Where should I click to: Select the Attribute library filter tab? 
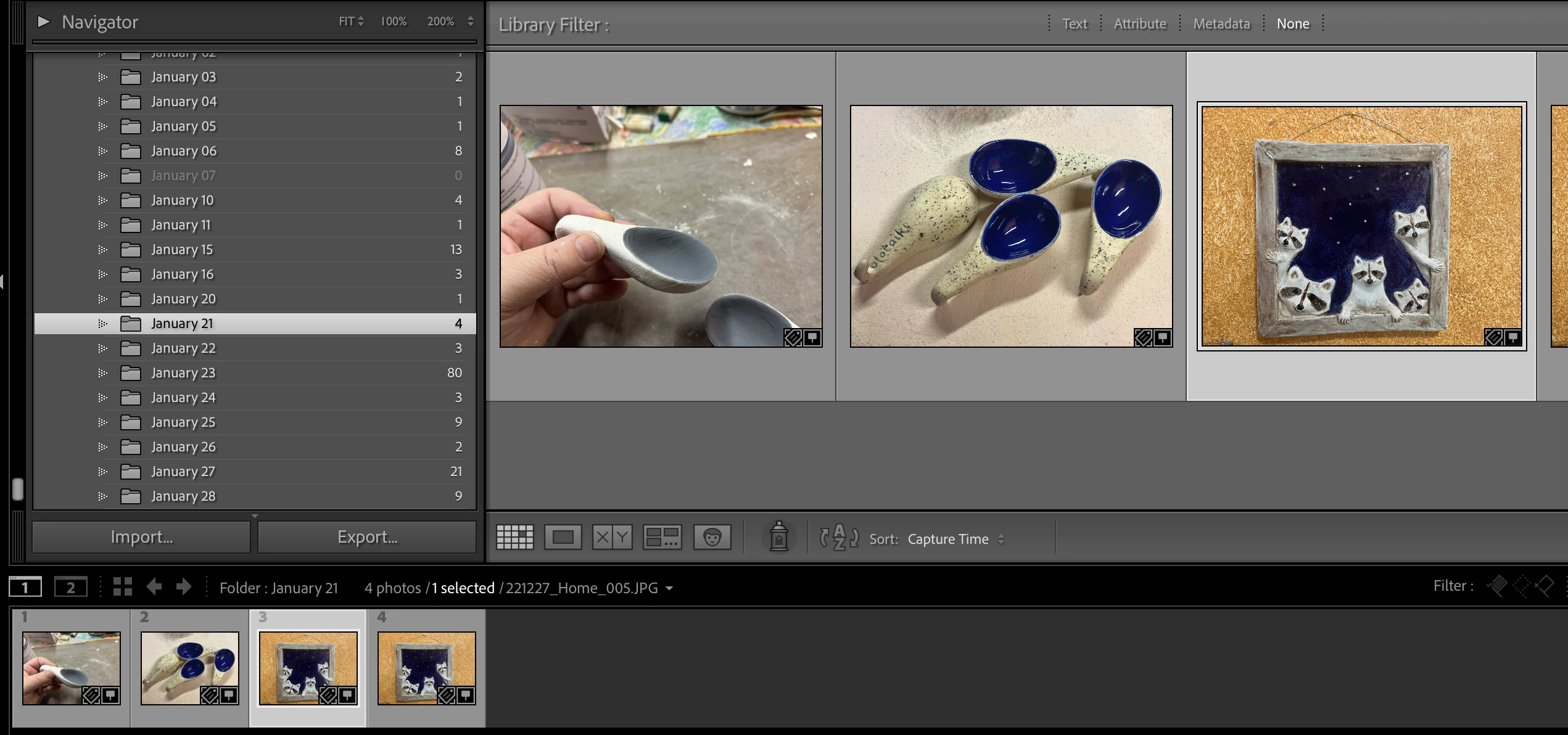(1139, 23)
